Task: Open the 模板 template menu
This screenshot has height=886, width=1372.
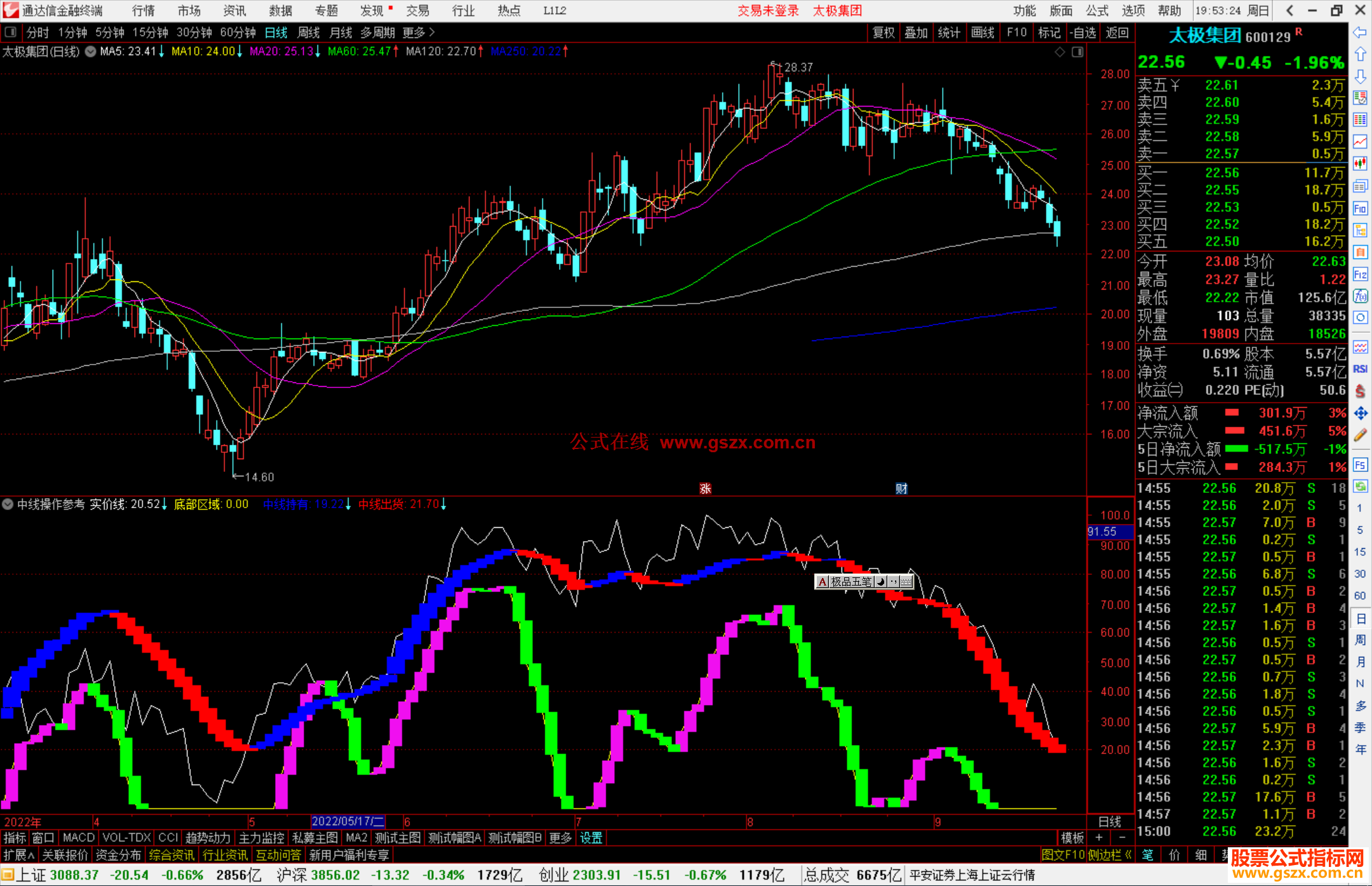Action: 1072,838
